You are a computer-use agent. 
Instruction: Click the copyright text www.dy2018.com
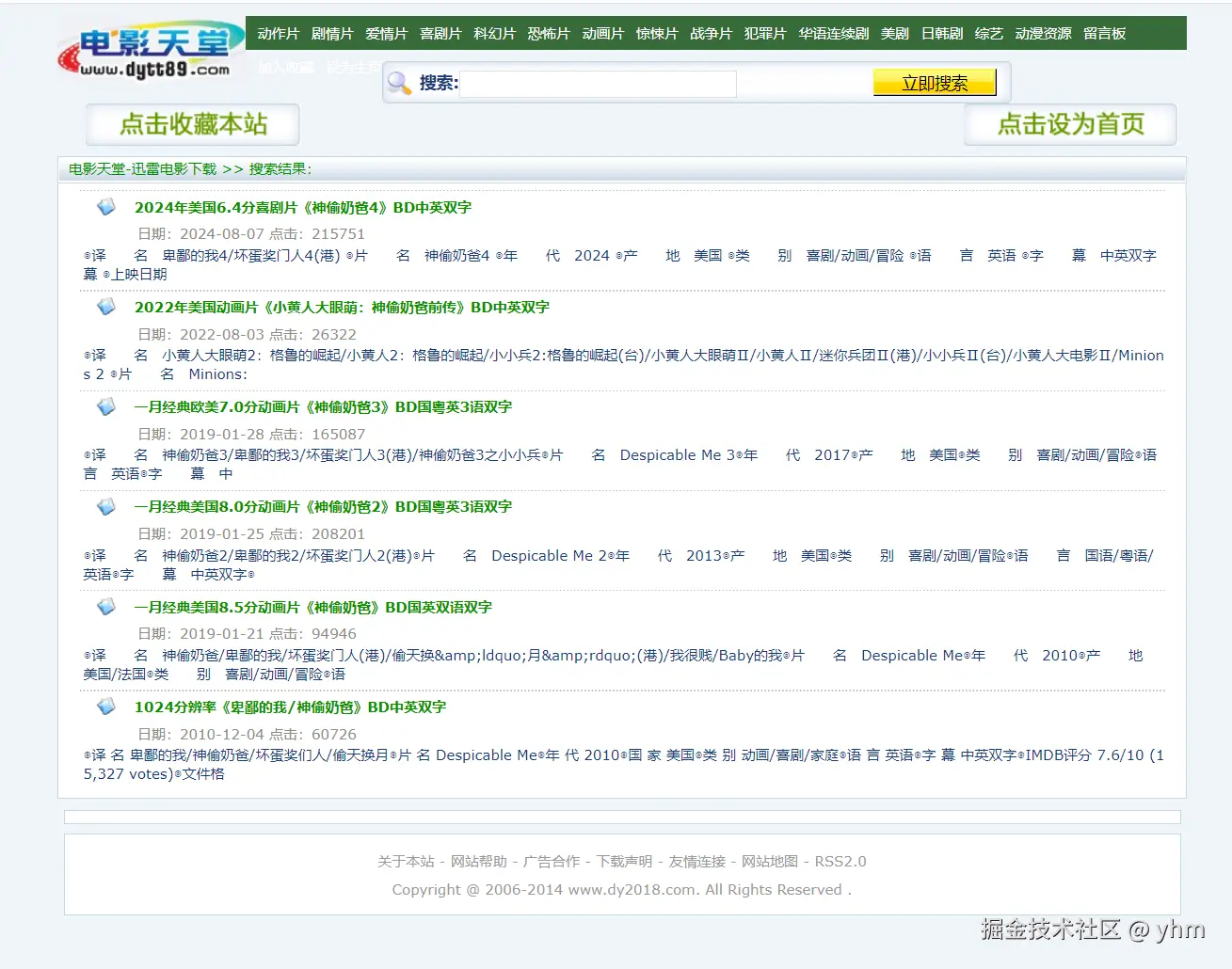[x=632, y=889]
